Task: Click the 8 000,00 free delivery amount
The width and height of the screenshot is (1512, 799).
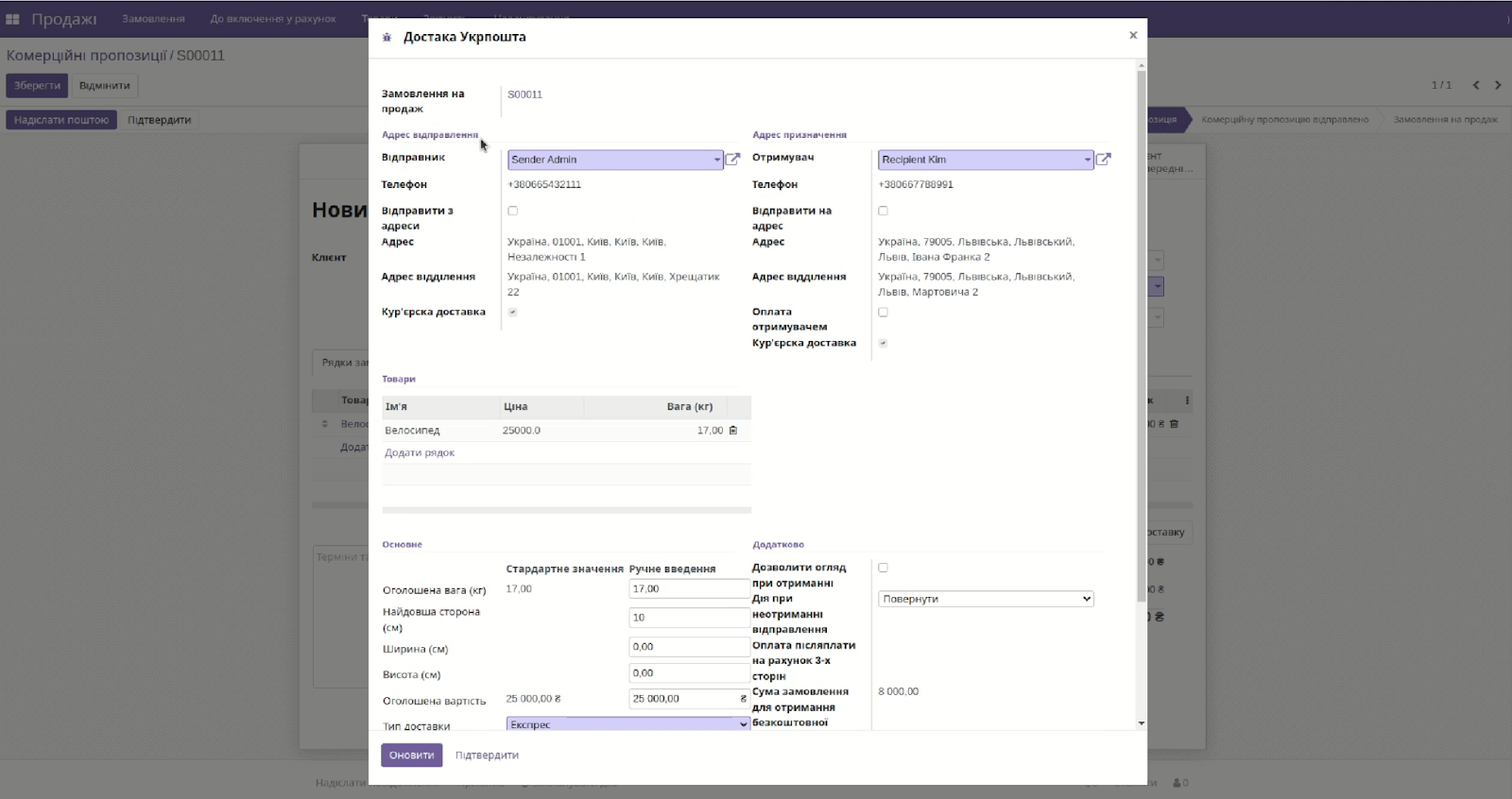Action: [898, 692]
